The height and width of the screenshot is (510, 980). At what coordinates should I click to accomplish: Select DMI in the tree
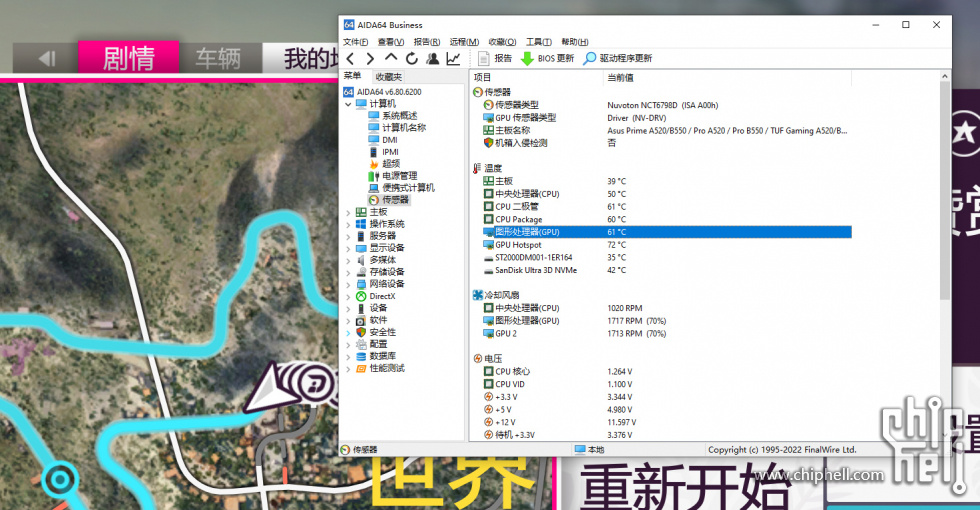390,140
